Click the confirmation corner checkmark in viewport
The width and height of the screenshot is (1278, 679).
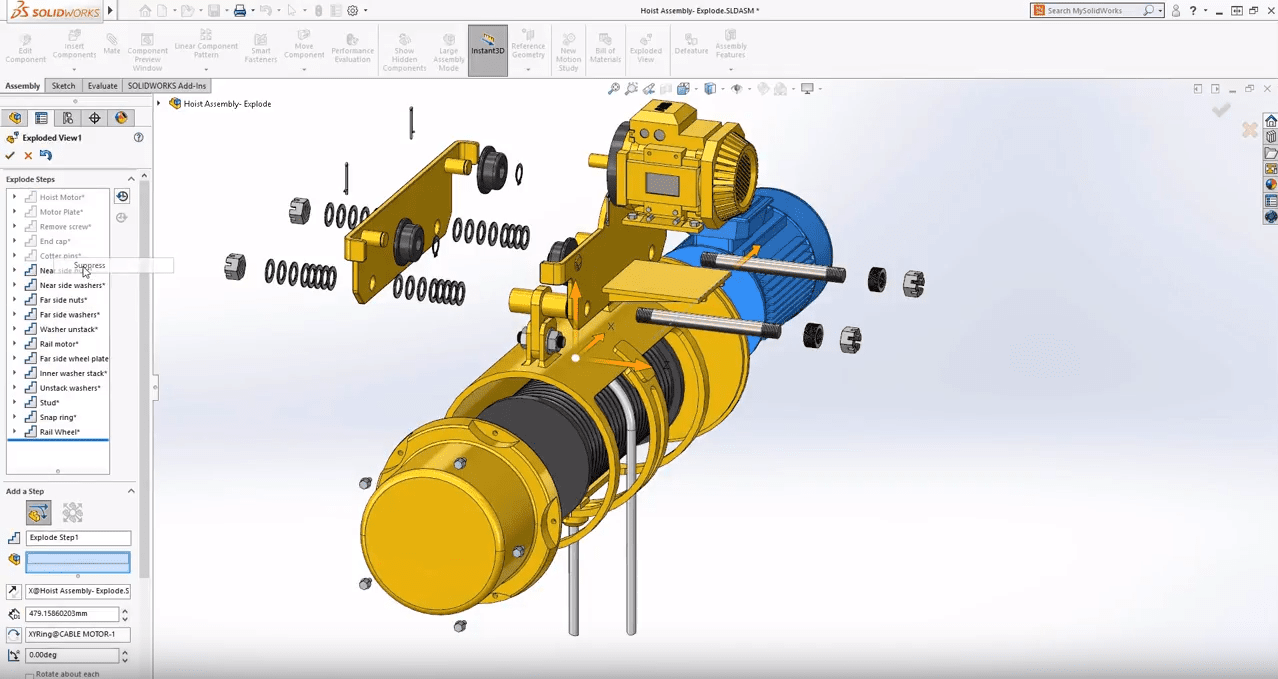point(1221,109)
